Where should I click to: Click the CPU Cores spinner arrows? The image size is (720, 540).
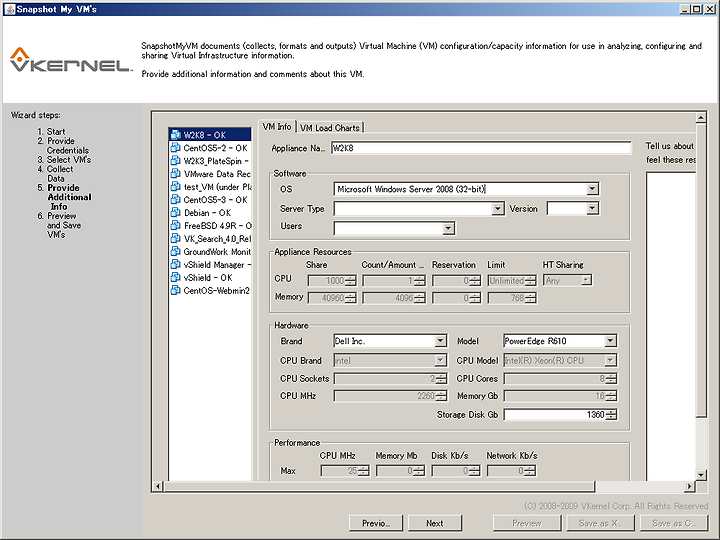point(611,379)
